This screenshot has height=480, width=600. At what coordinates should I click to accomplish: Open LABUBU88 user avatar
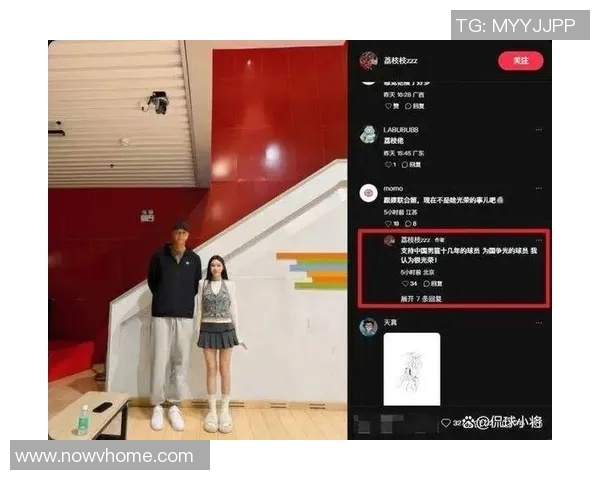(368, 135)
